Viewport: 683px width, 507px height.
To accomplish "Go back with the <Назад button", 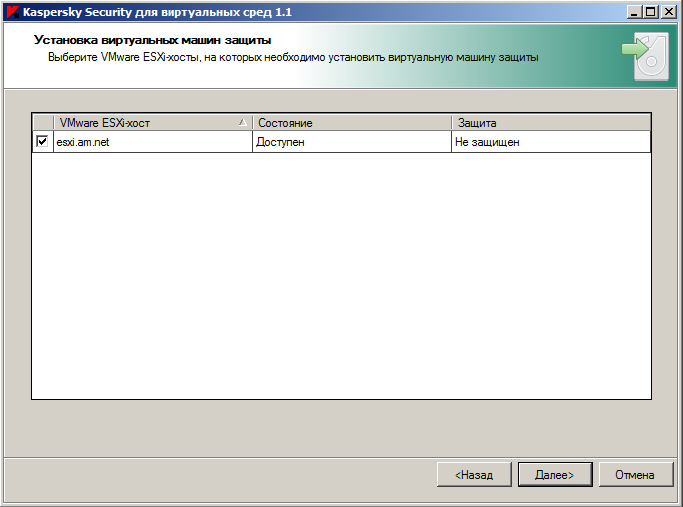I will coord(474,474).
